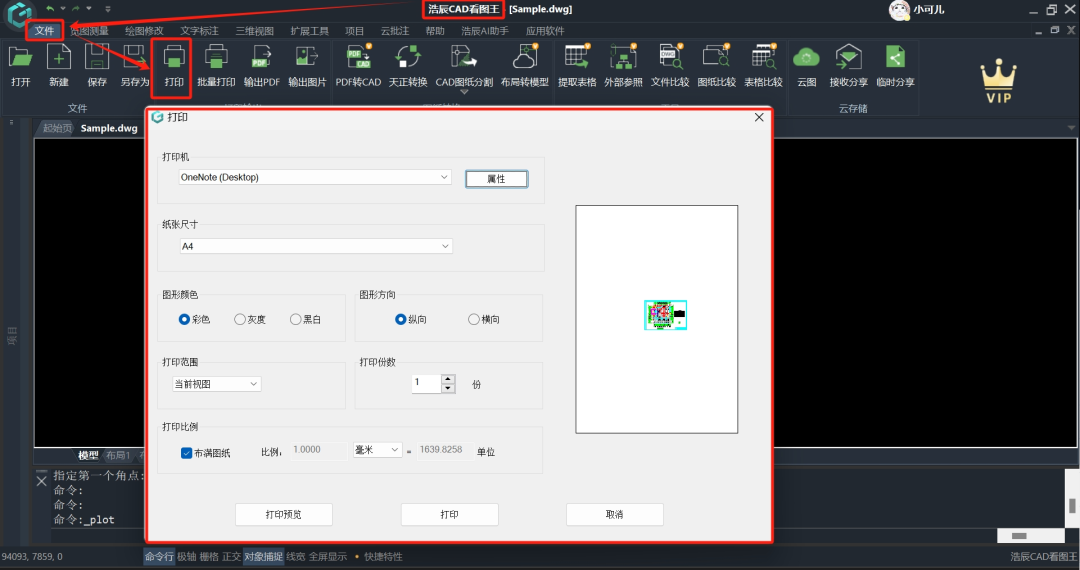
Task: Click the VIP crown icon
Action: point(999,81)
